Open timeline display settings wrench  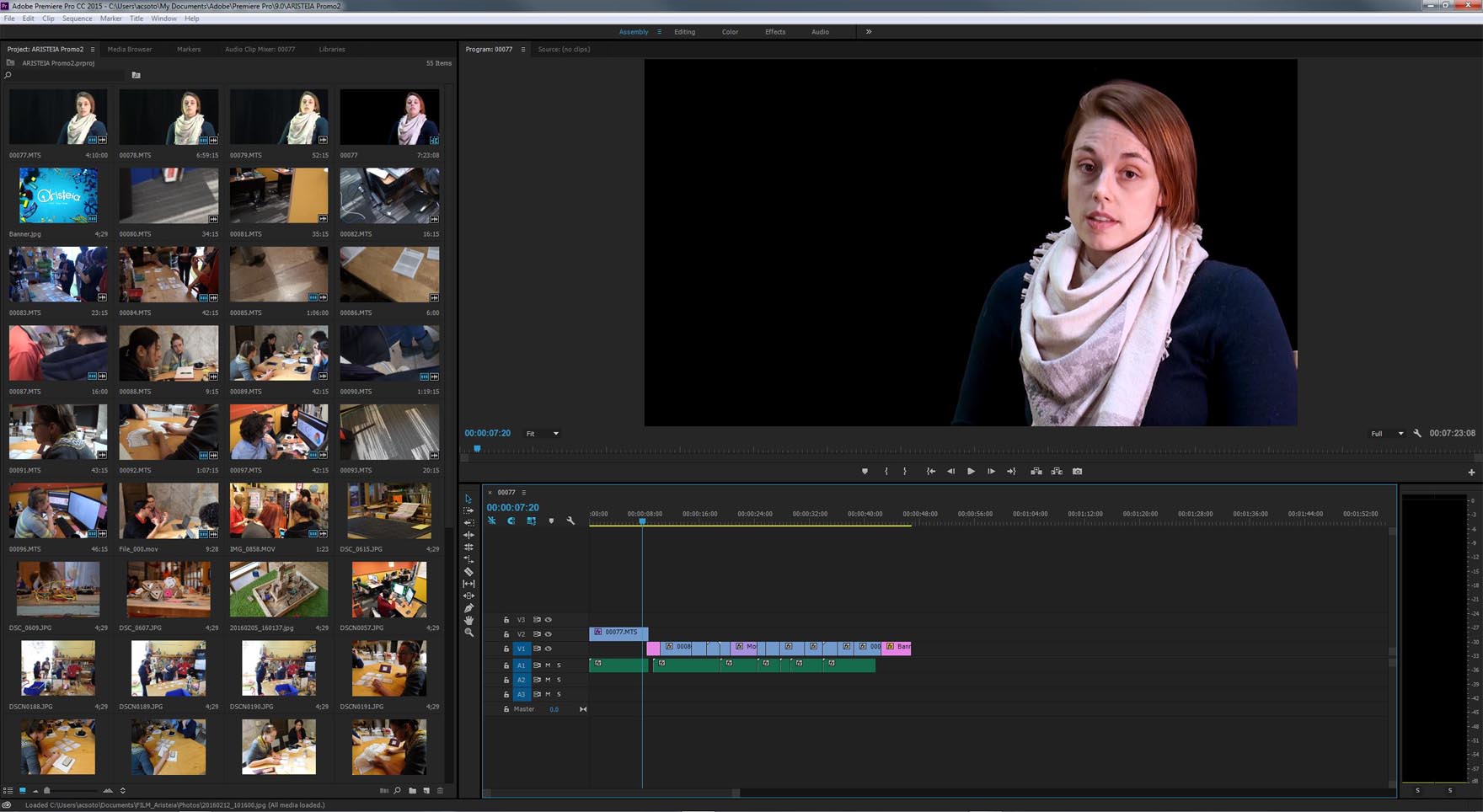pyautogui.click(x=570, y=521)
